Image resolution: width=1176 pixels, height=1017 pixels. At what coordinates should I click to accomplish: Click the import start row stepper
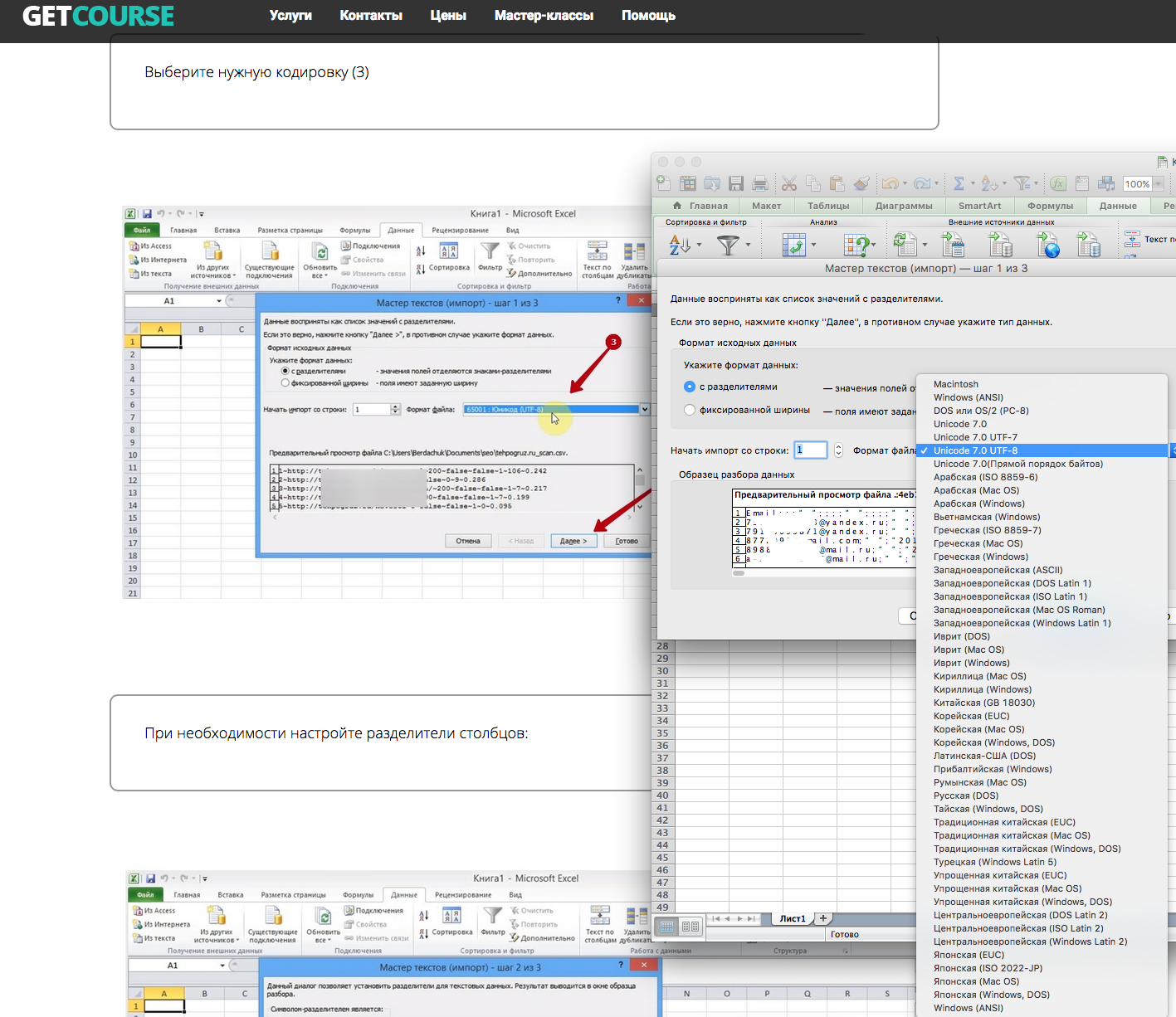pyautogui.click(x=838, y=450)
